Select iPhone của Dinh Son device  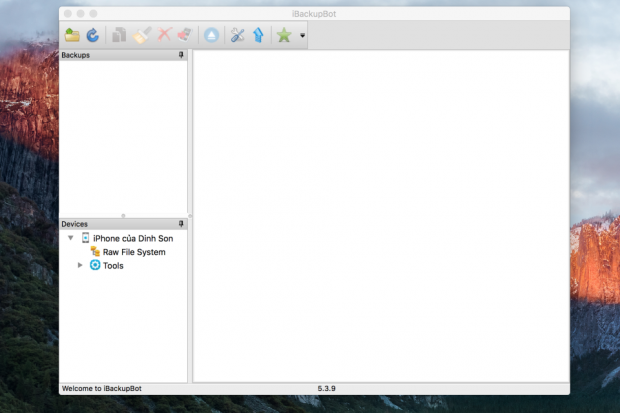pos(132,238)
